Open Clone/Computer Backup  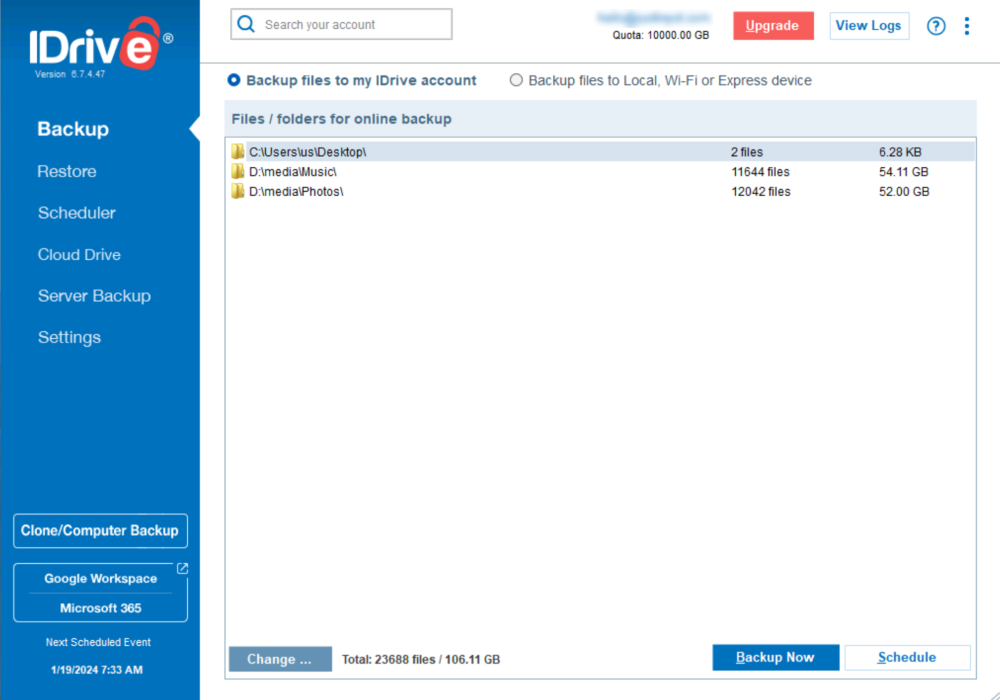[x=100, y=530]
